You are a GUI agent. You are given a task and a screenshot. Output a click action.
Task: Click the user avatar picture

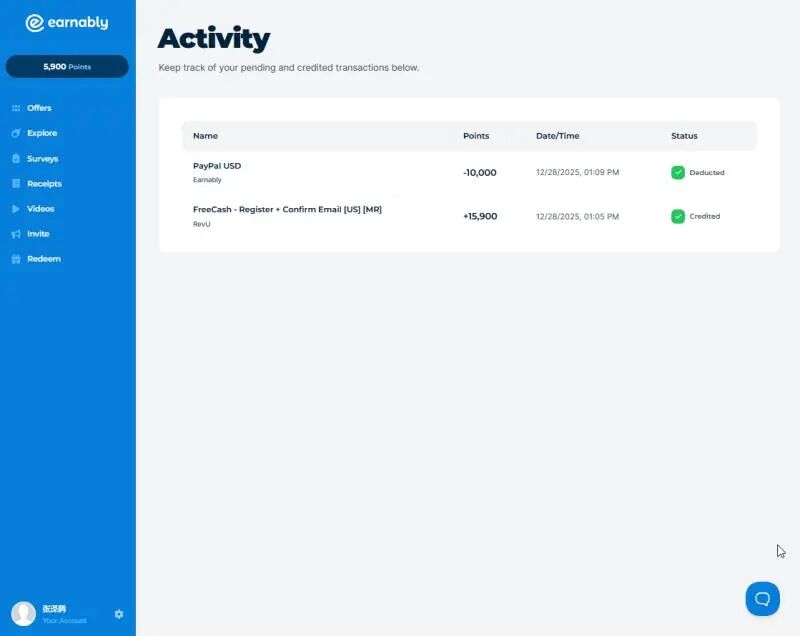(23, 614)
